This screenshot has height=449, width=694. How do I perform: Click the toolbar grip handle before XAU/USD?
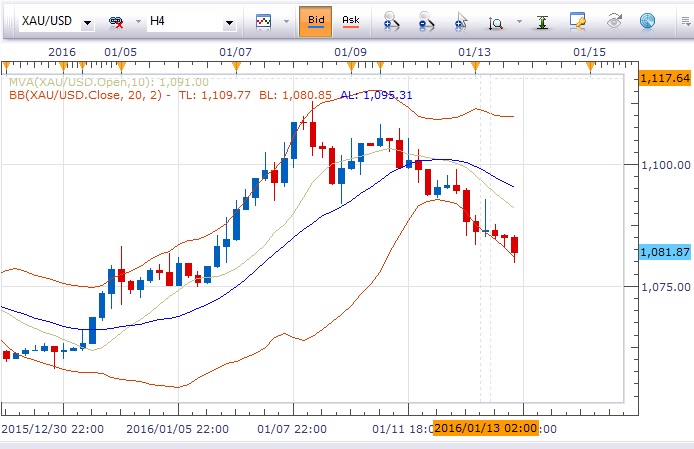click(x=8, y=21)
